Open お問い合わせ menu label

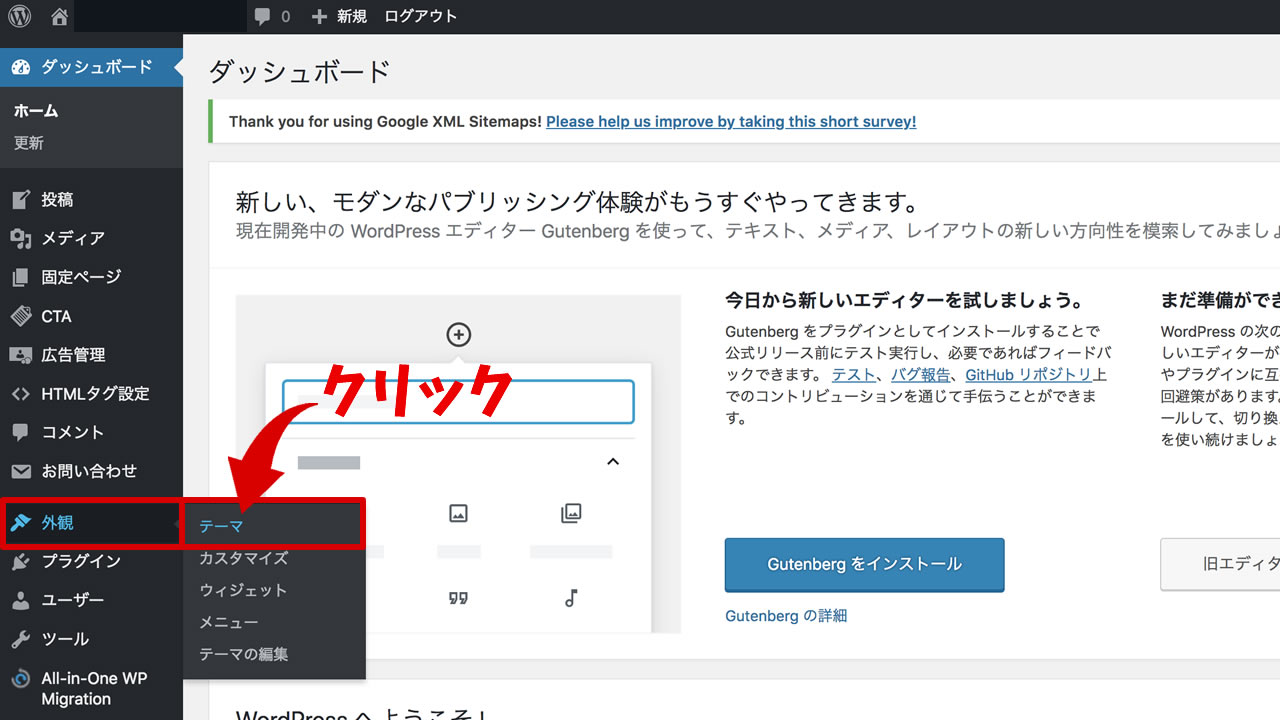[x=89, y=471]
